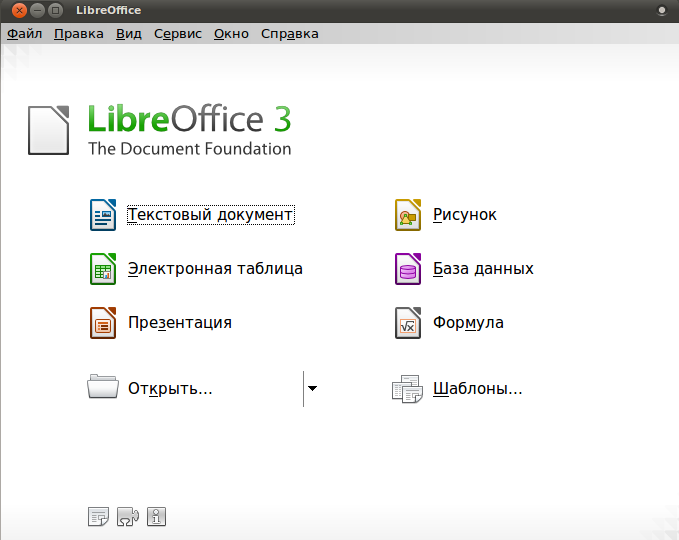
Task: Click the Открыть... button label
Action: click(170, 388)
